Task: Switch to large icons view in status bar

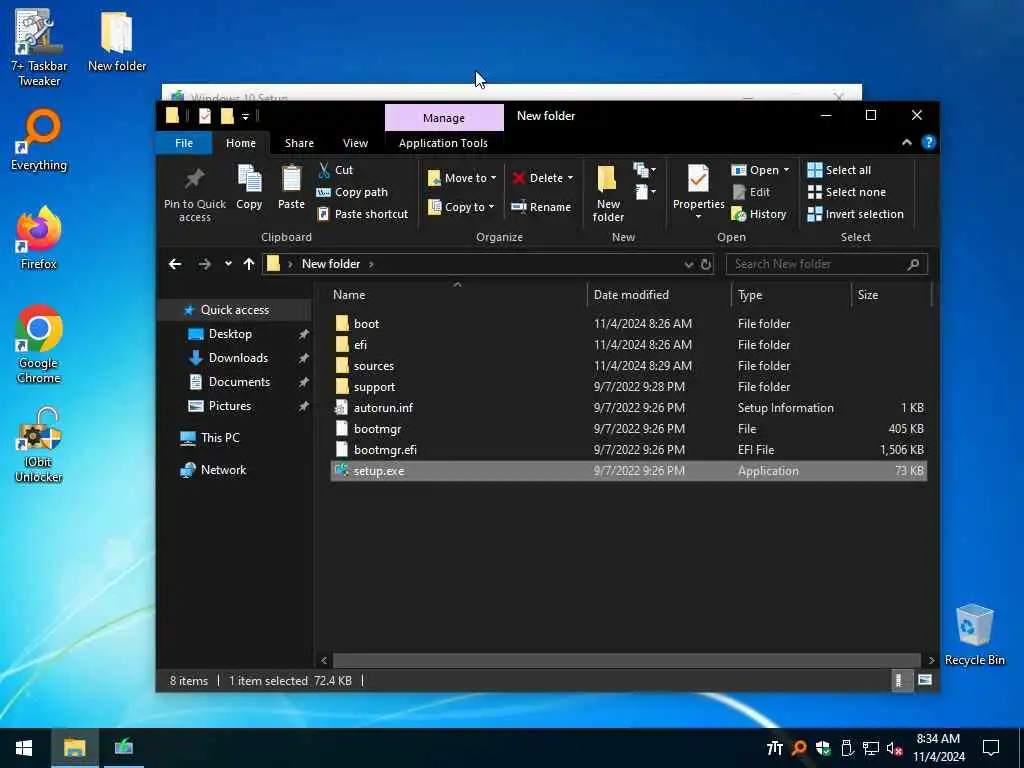Action: click(925, 680)
